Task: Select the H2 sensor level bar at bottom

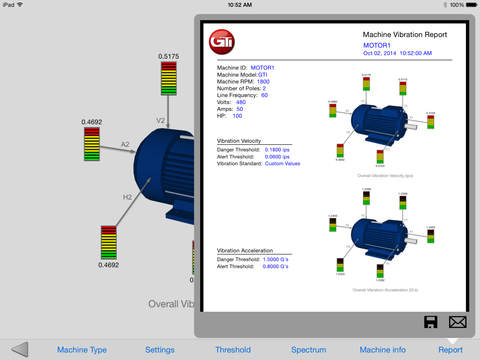Action: click(109, 242)
